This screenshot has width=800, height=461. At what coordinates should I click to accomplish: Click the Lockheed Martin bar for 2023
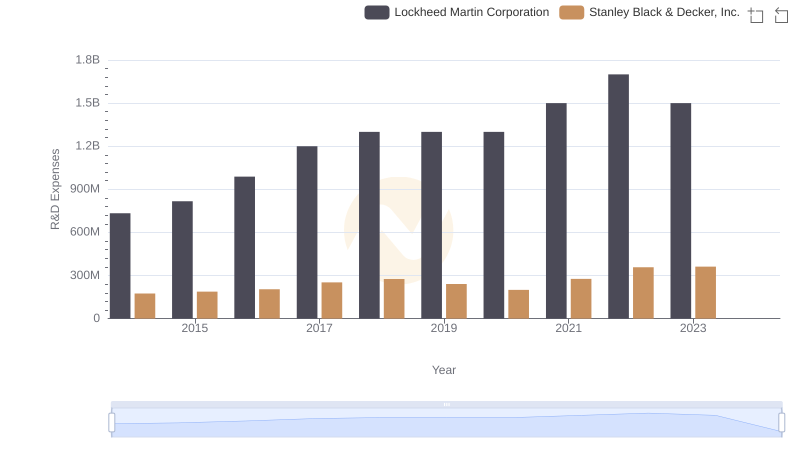coord(680,210)
